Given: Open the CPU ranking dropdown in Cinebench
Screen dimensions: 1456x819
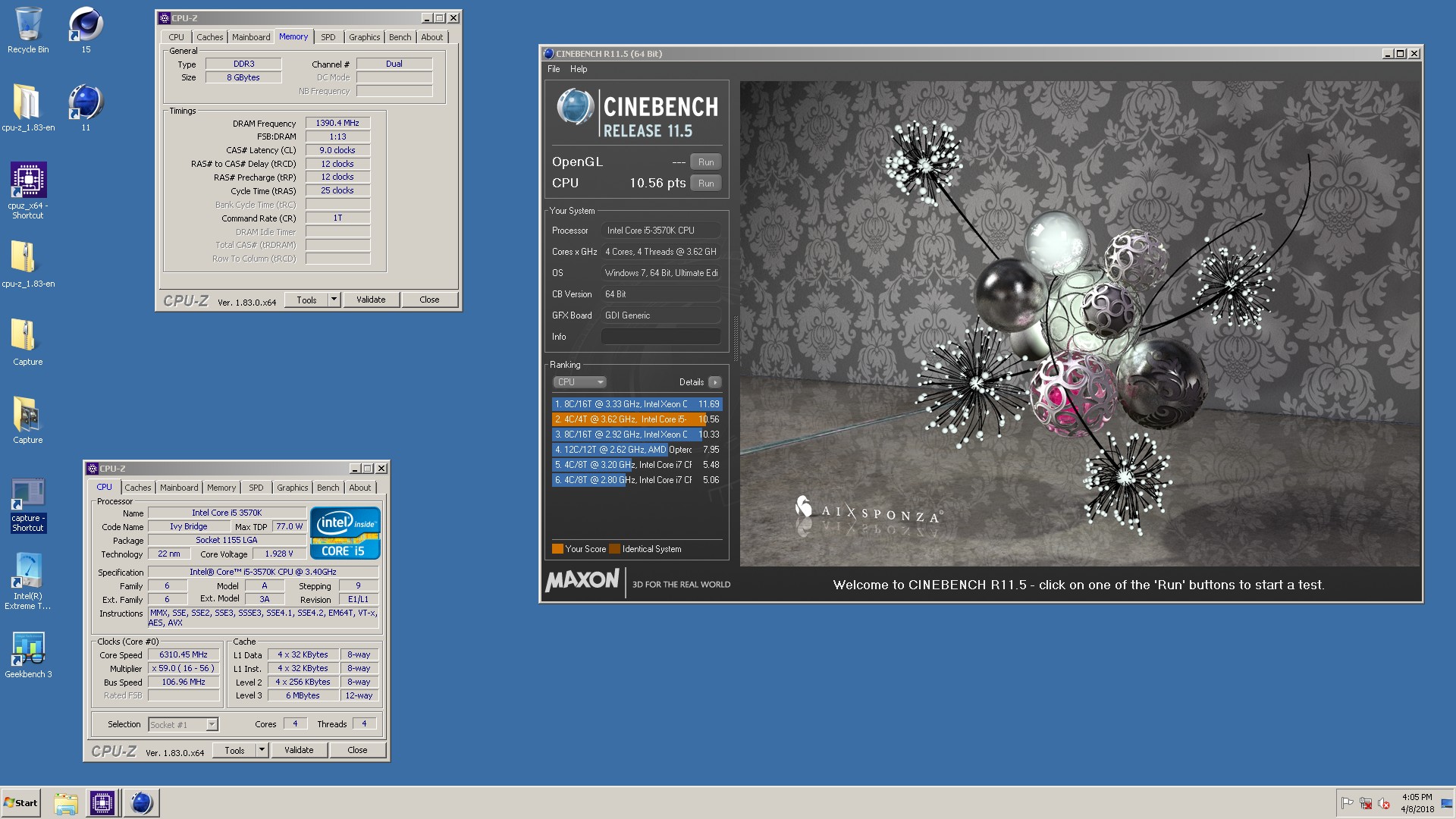Looking at the screenshot, I should click(579, 382).
